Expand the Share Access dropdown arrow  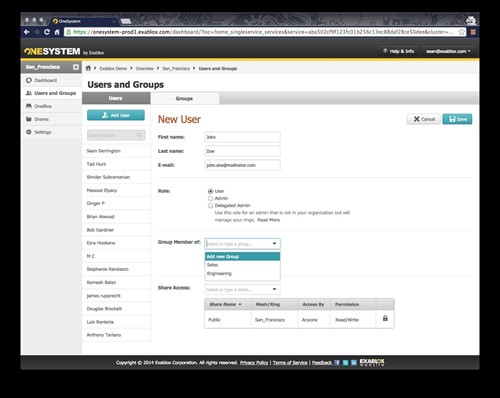point(274,289)
